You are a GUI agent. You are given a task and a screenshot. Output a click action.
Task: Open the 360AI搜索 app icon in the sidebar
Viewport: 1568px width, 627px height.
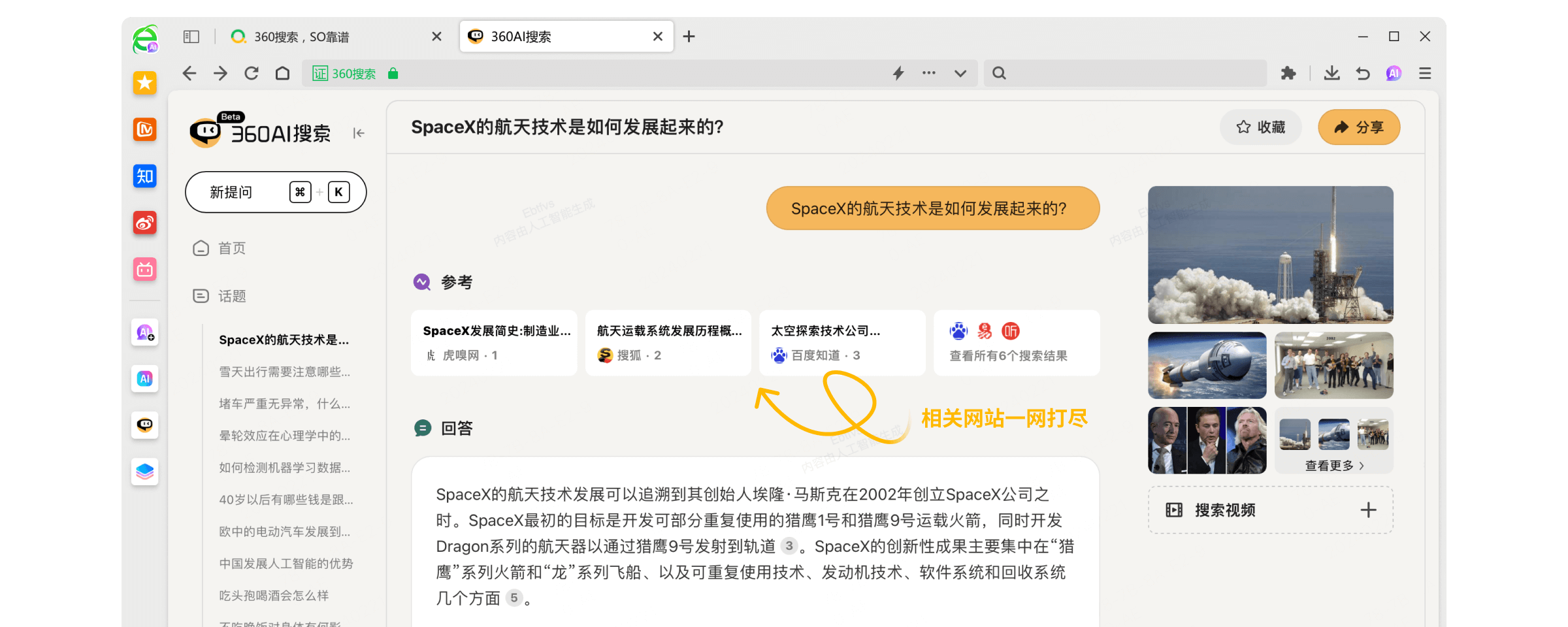144,425
